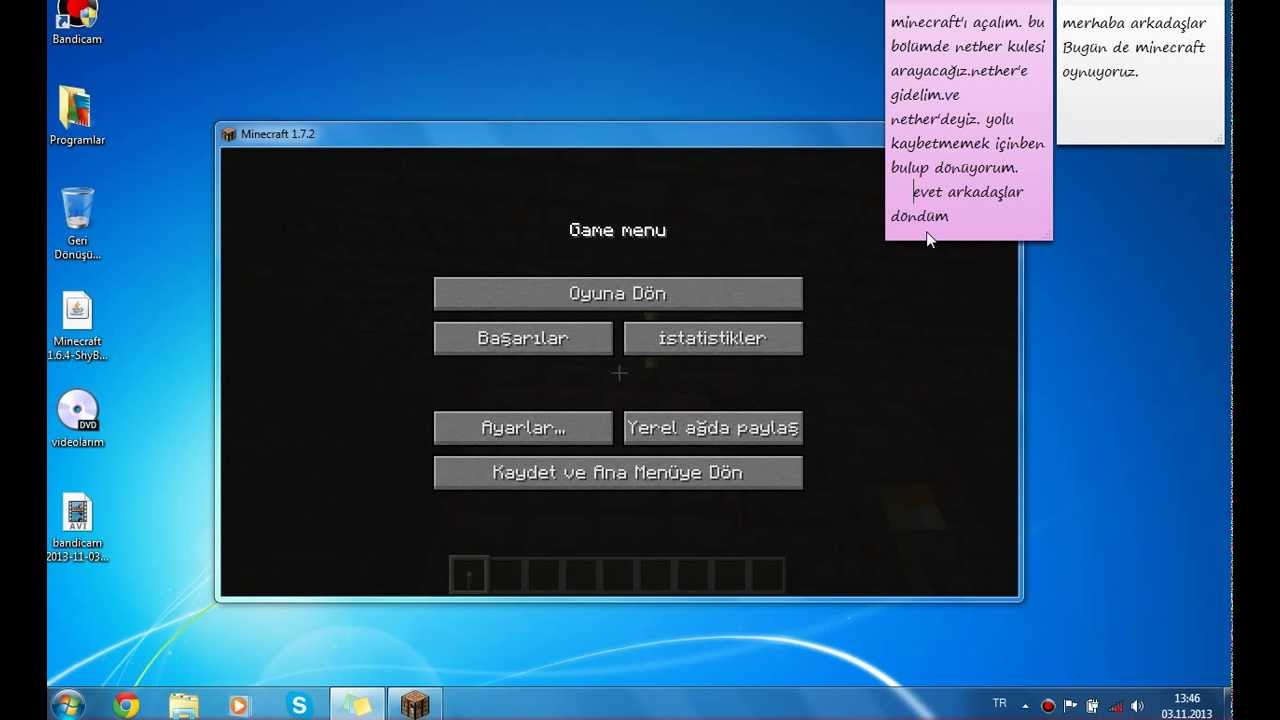Open Google Chrome from taskbar
Viewport: 1280px width, 720px height.
point(126,705)
